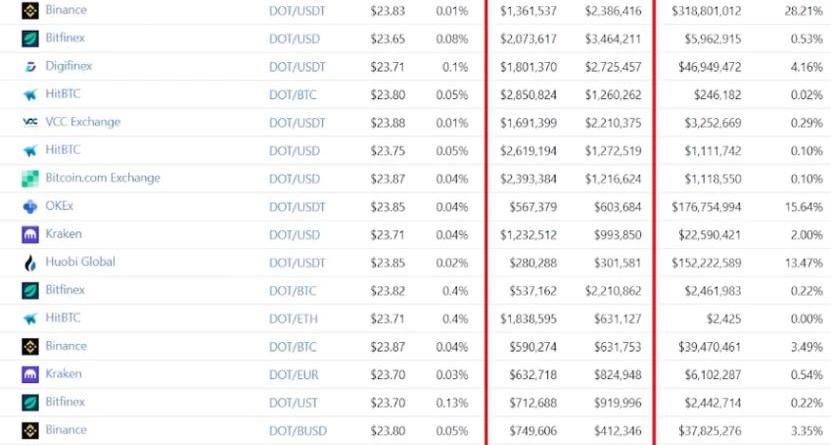This screenshot has height=445, width=831.
Task: Open the OKEx exchange name link
Action: pyautogui.click(x=60, y=206)
